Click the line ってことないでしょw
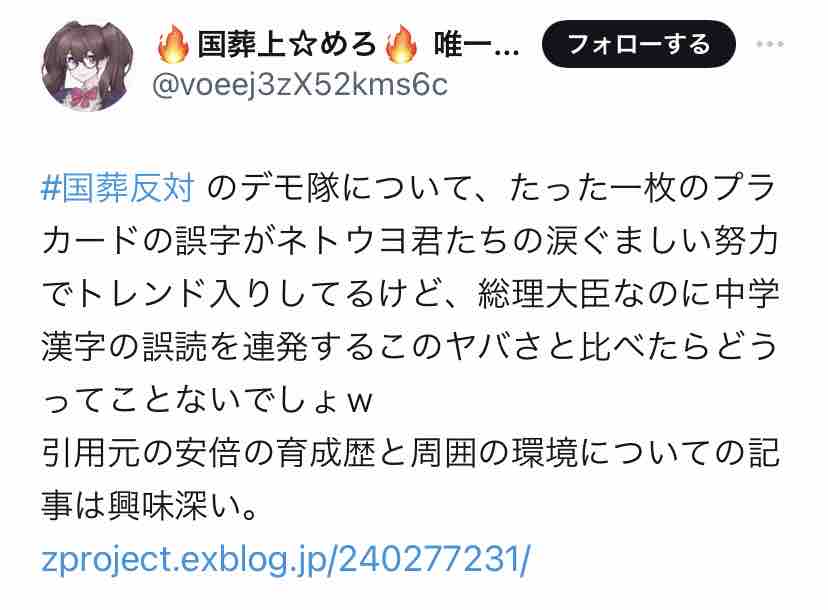 click(x=207, y=400)
